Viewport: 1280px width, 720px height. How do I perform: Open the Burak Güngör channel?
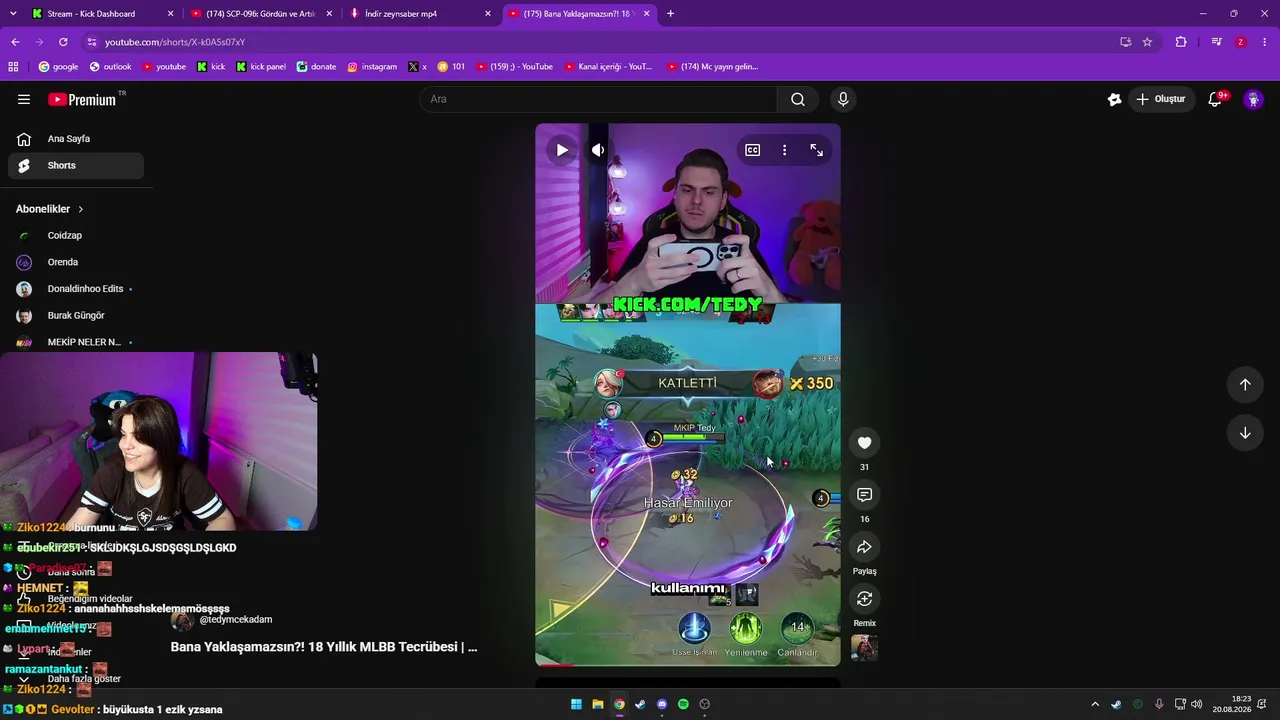click(76, 316)
